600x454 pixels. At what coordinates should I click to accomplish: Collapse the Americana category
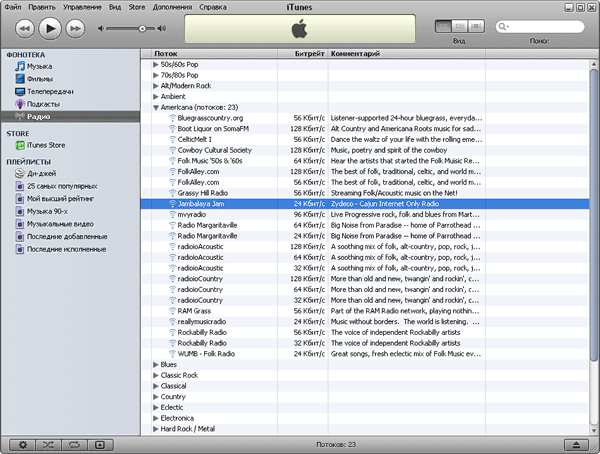pos(156,108)
